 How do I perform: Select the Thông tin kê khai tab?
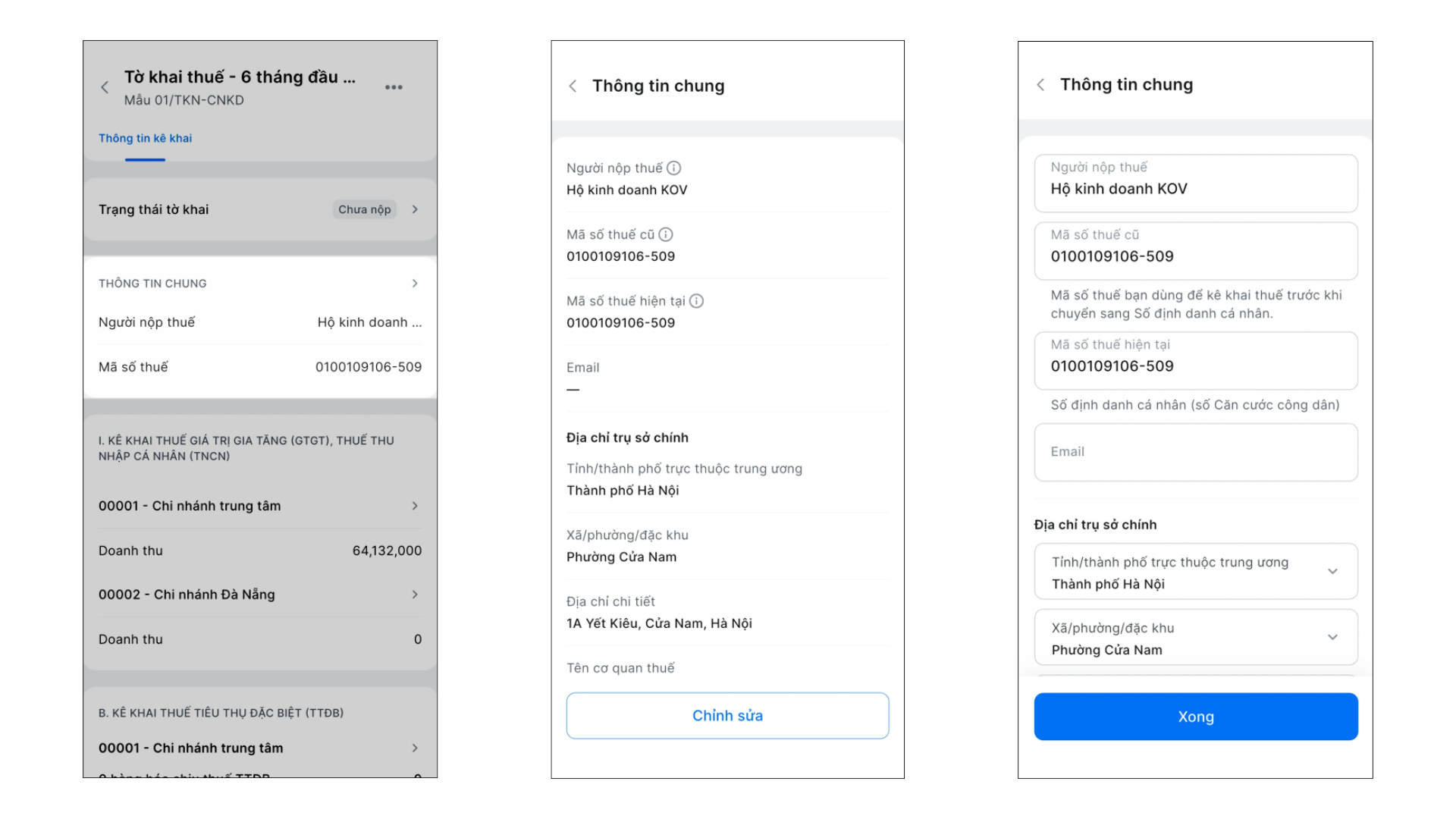[145, 138]
